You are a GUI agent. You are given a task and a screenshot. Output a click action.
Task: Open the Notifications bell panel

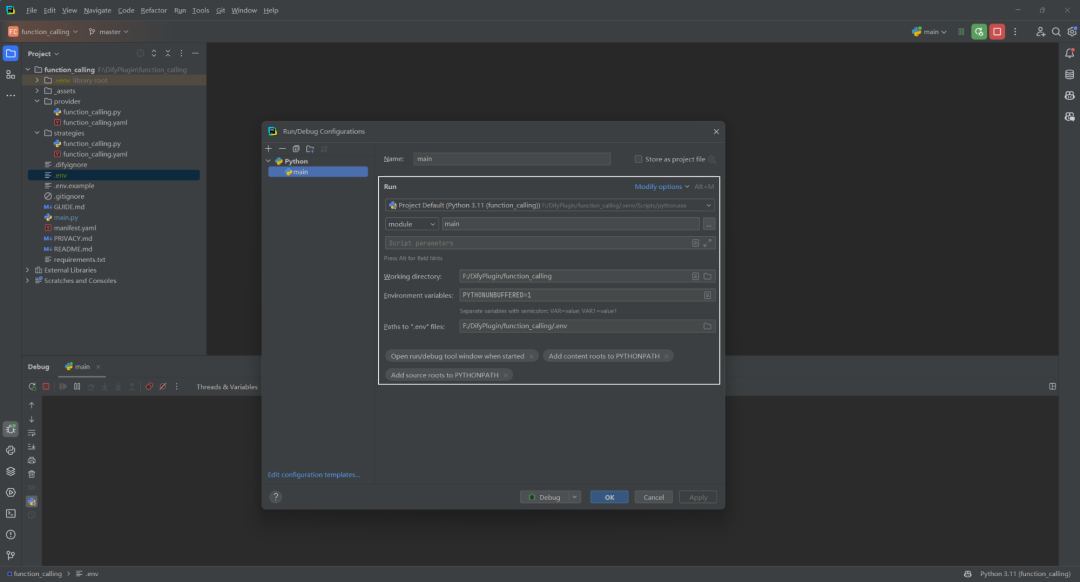coord(1070,53)
